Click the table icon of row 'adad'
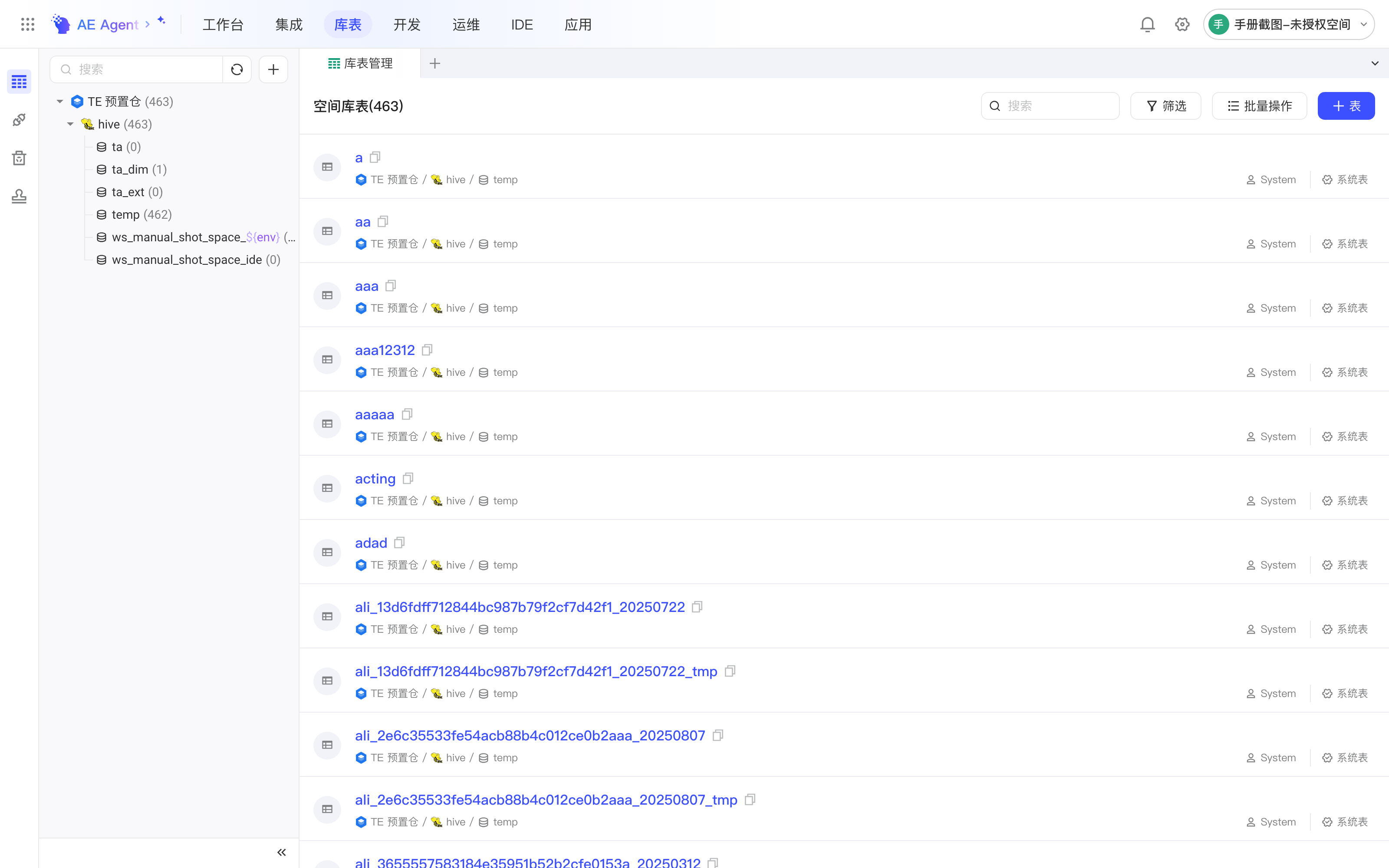 pos(327,552)
